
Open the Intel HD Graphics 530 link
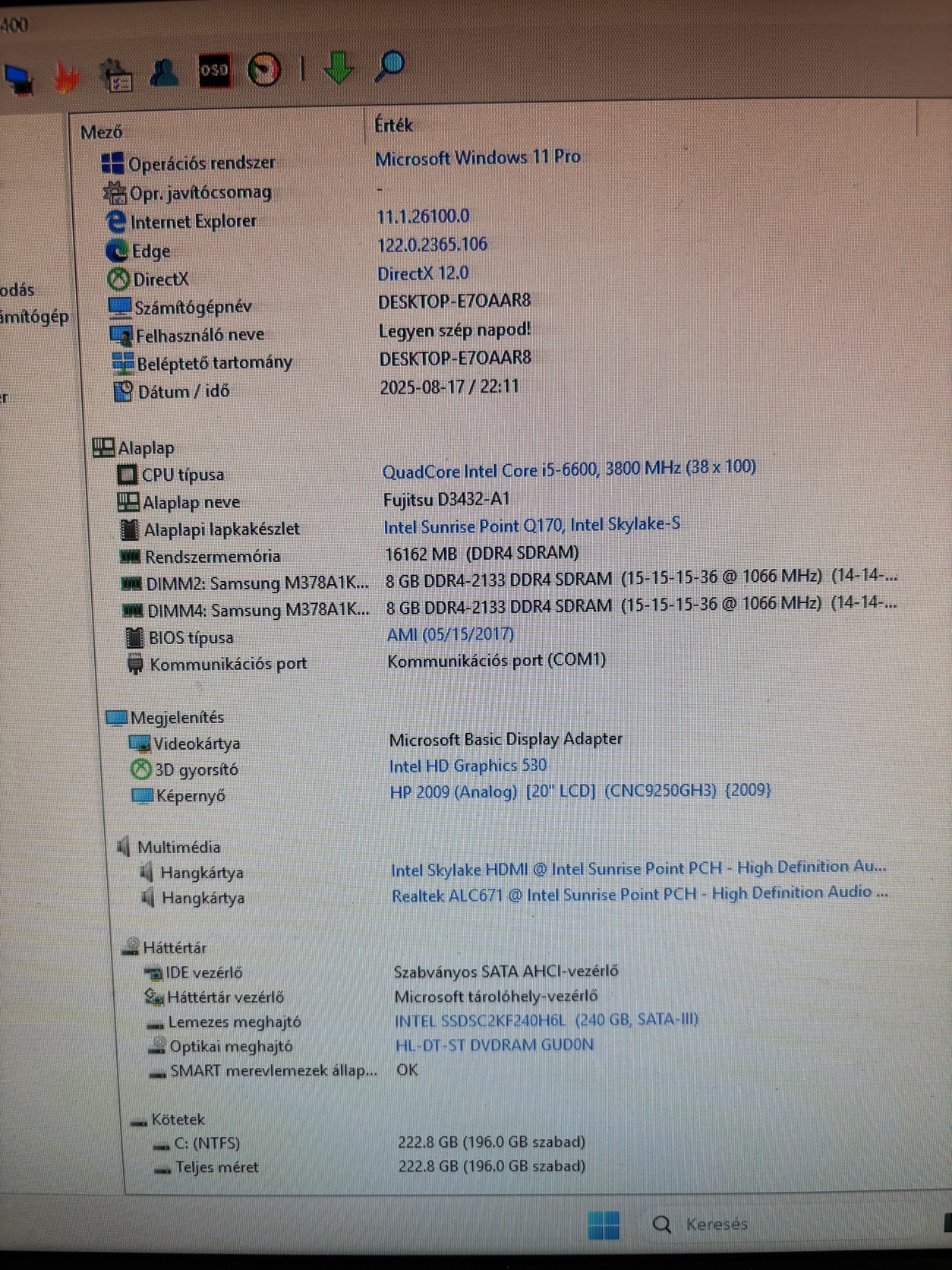coord(468,766)
